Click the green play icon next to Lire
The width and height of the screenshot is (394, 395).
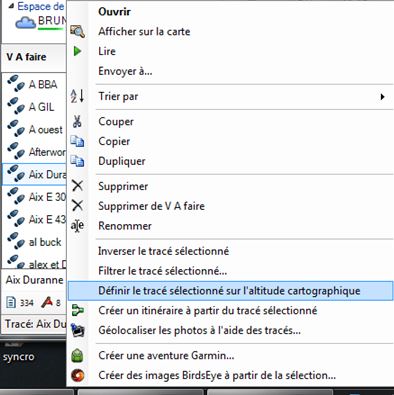pyautogui.click(x=77, y=51)
